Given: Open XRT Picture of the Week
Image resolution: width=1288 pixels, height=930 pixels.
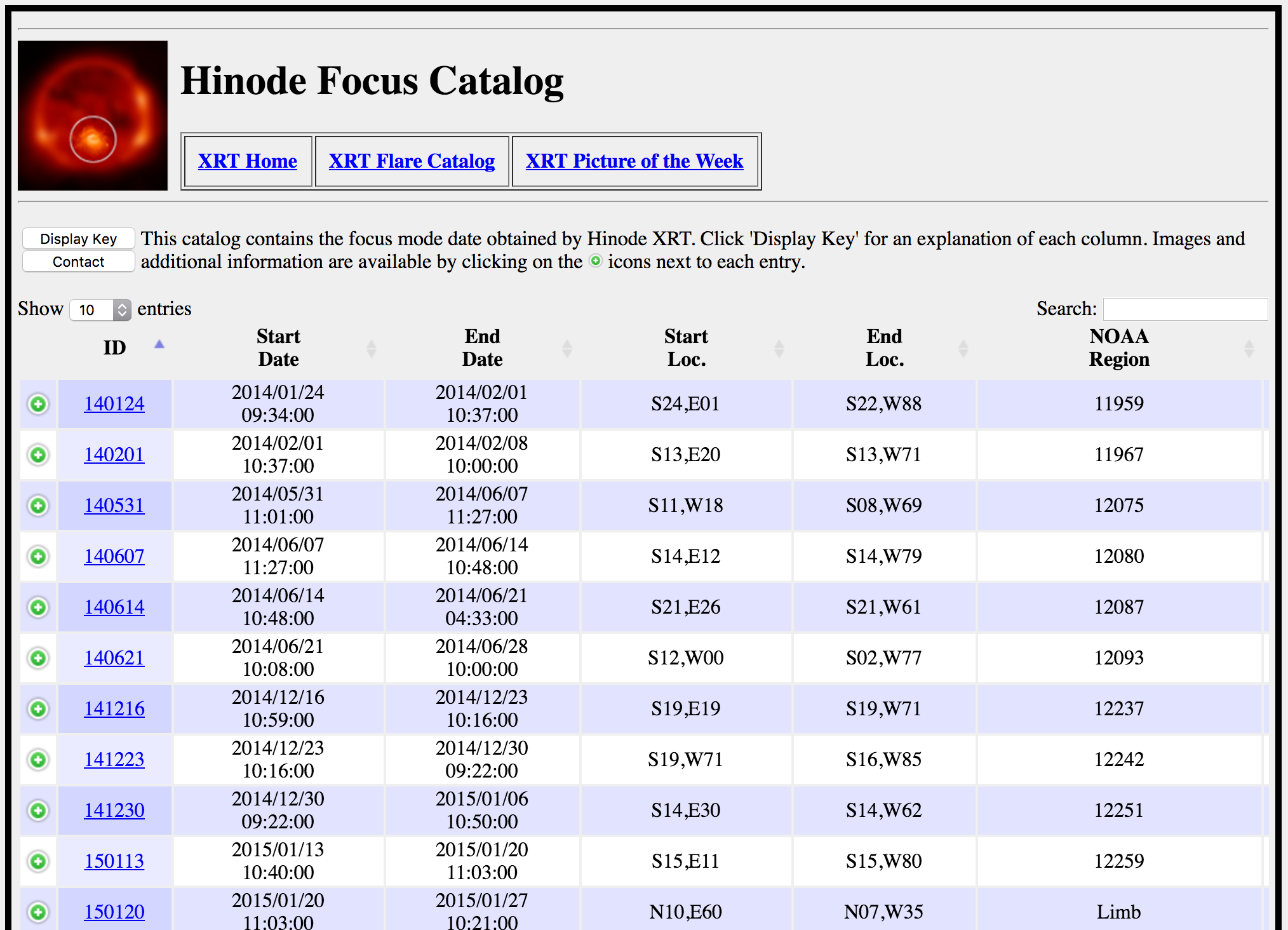Looking at the screenshot, I should pos(634,161).
